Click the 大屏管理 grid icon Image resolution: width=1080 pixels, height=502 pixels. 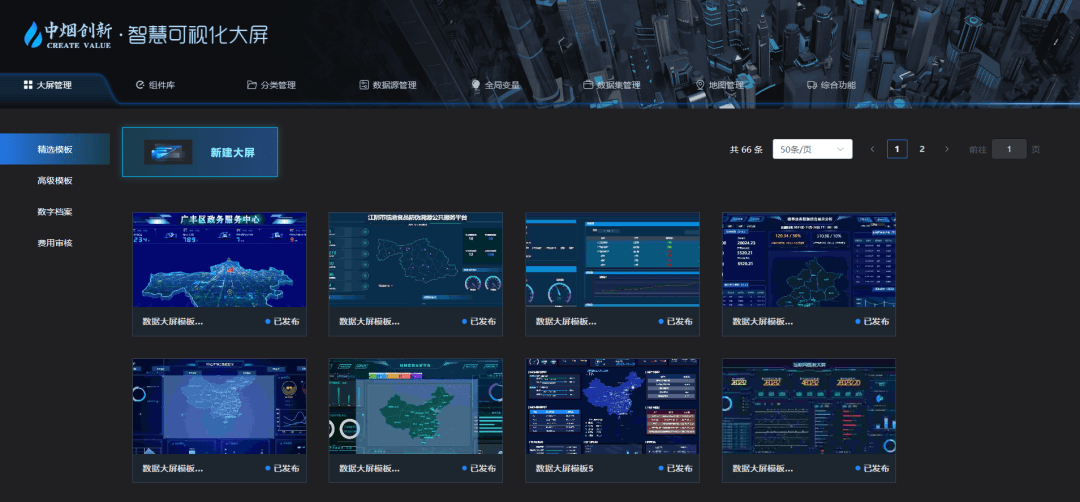28,85
